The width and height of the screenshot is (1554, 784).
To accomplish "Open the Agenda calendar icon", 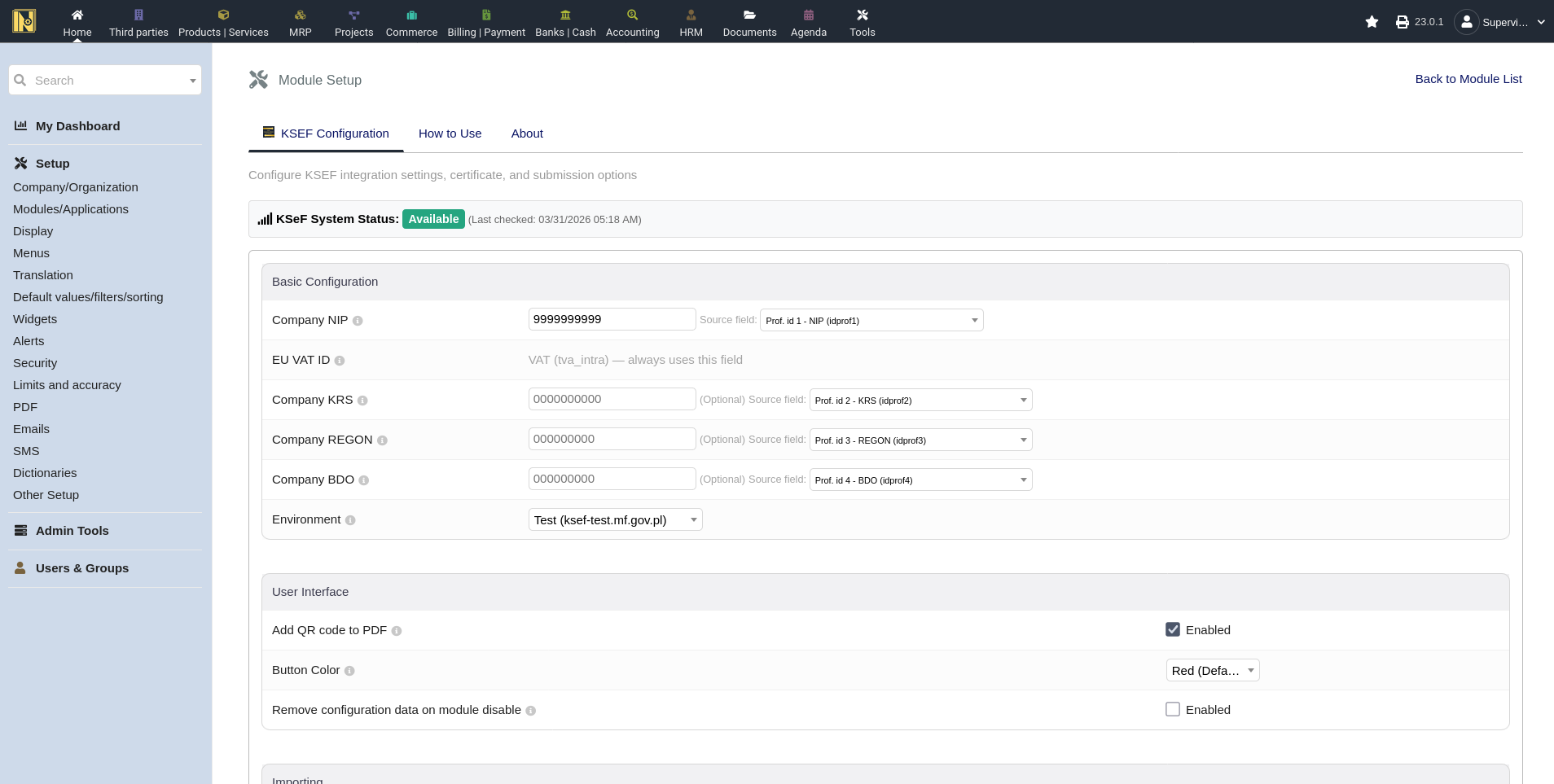I will click(808, 15).
